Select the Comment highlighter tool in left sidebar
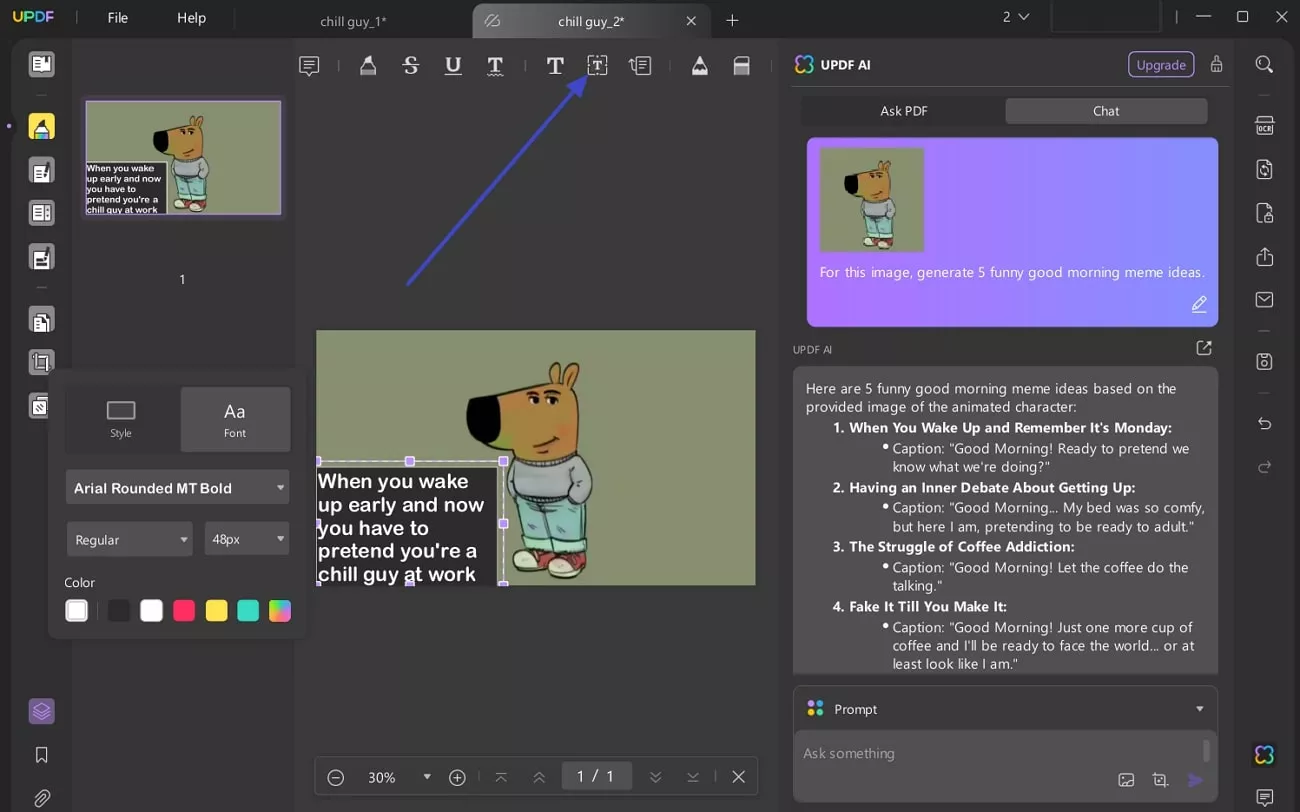The image size is (1300, 812). click(x=41, y=127)
